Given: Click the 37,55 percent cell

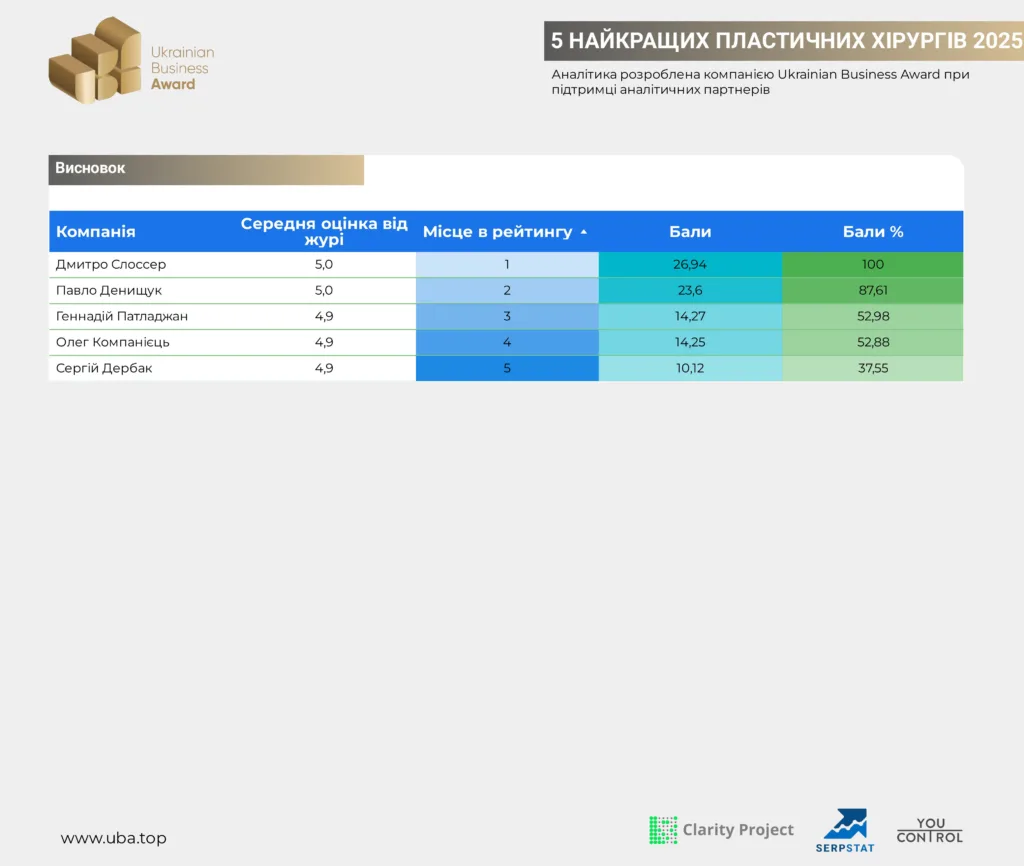Looking at the screenshot, I should [872, 368].
